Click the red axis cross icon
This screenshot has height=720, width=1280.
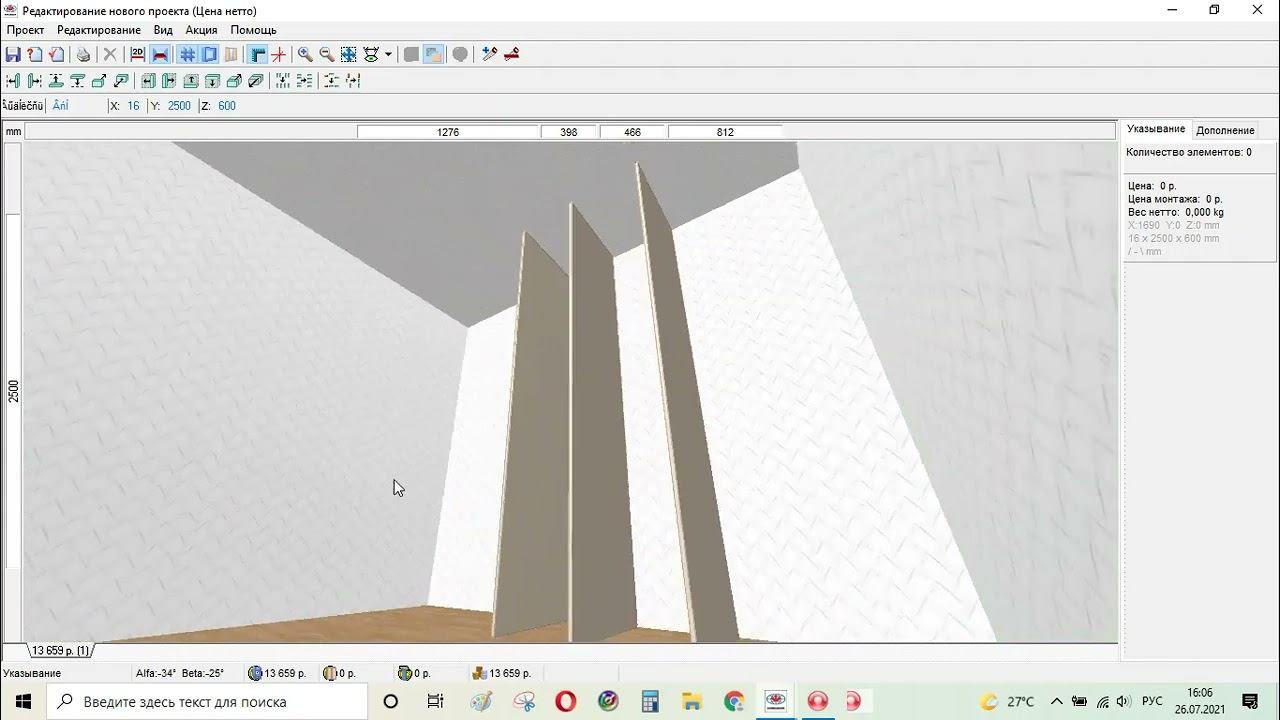(x=279, y=54)
